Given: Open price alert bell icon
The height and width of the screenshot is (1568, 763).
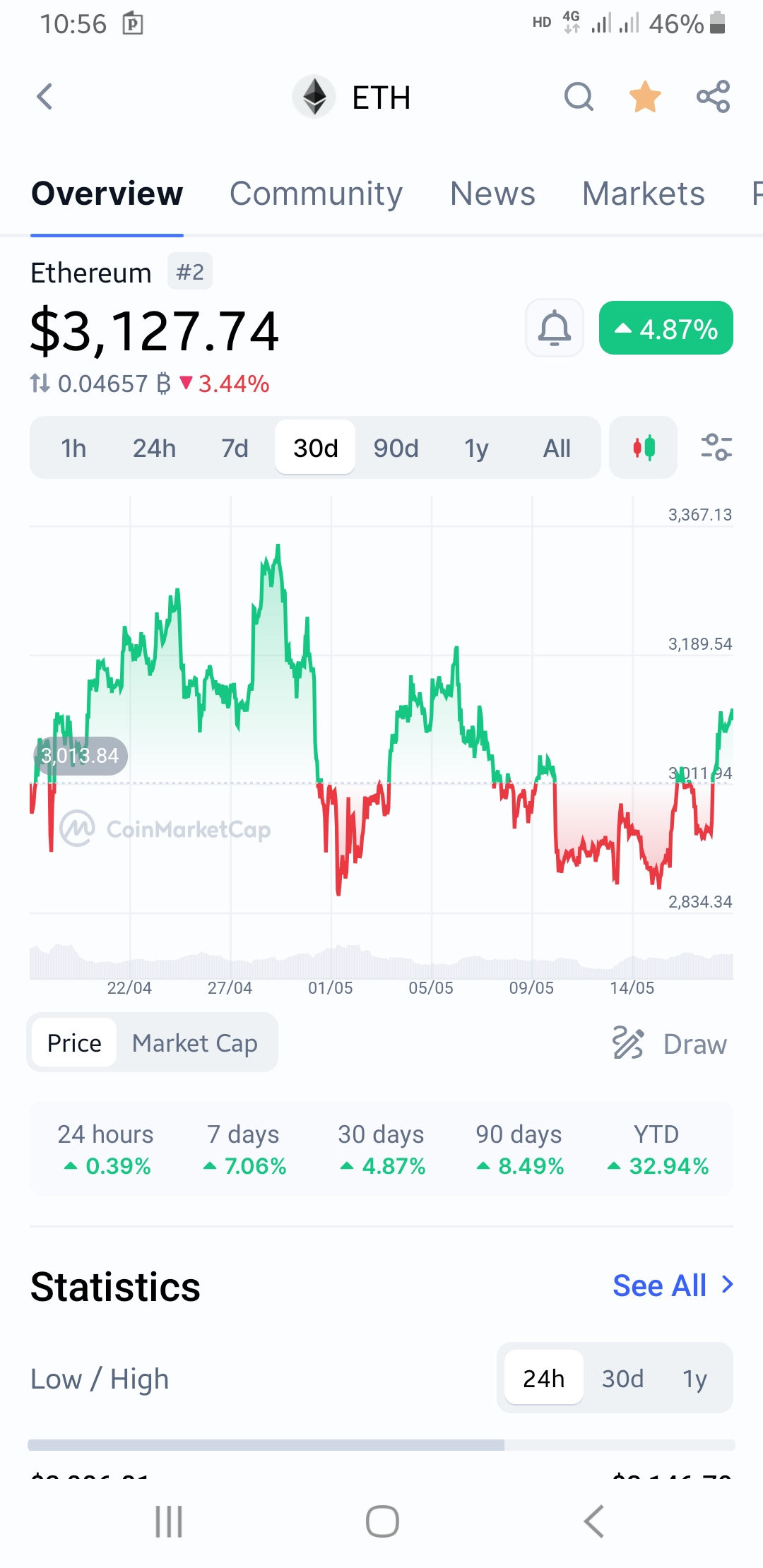Looking at the screenshot, I should pos(555,328).
